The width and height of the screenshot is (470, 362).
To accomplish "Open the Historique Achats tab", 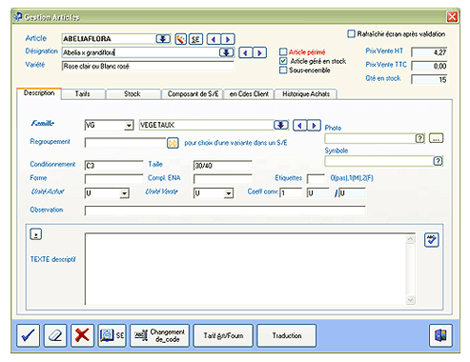I will click(306, 94).
